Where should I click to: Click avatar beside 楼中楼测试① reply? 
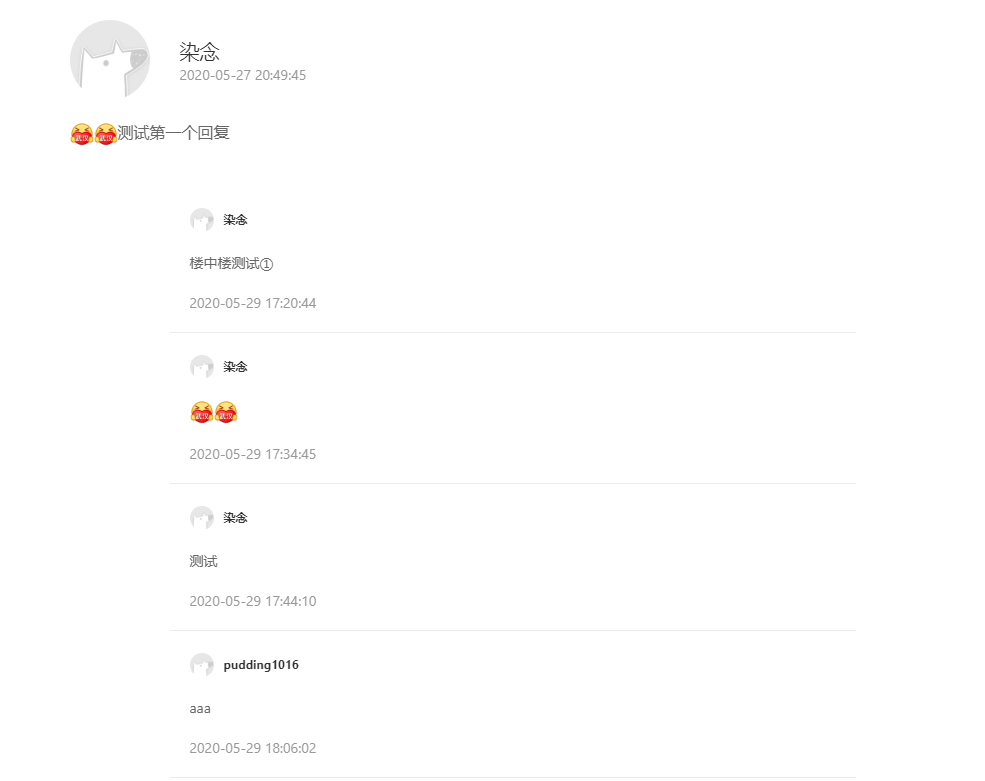[202, 220]
